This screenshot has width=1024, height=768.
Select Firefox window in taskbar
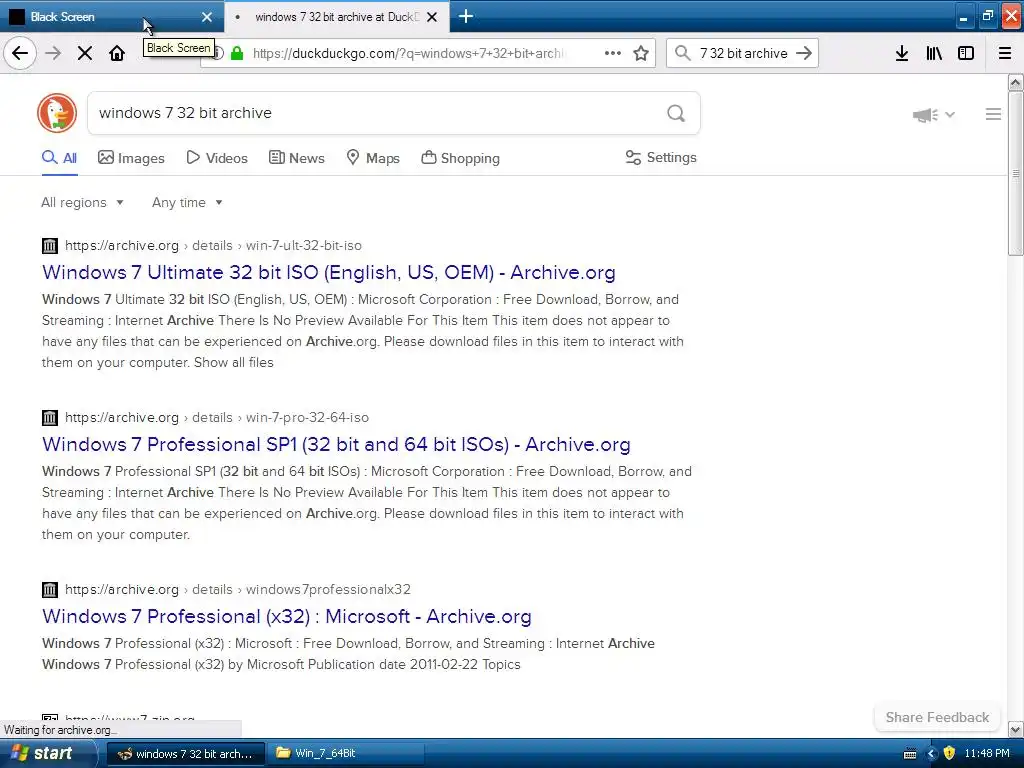[x=185, y=754]
